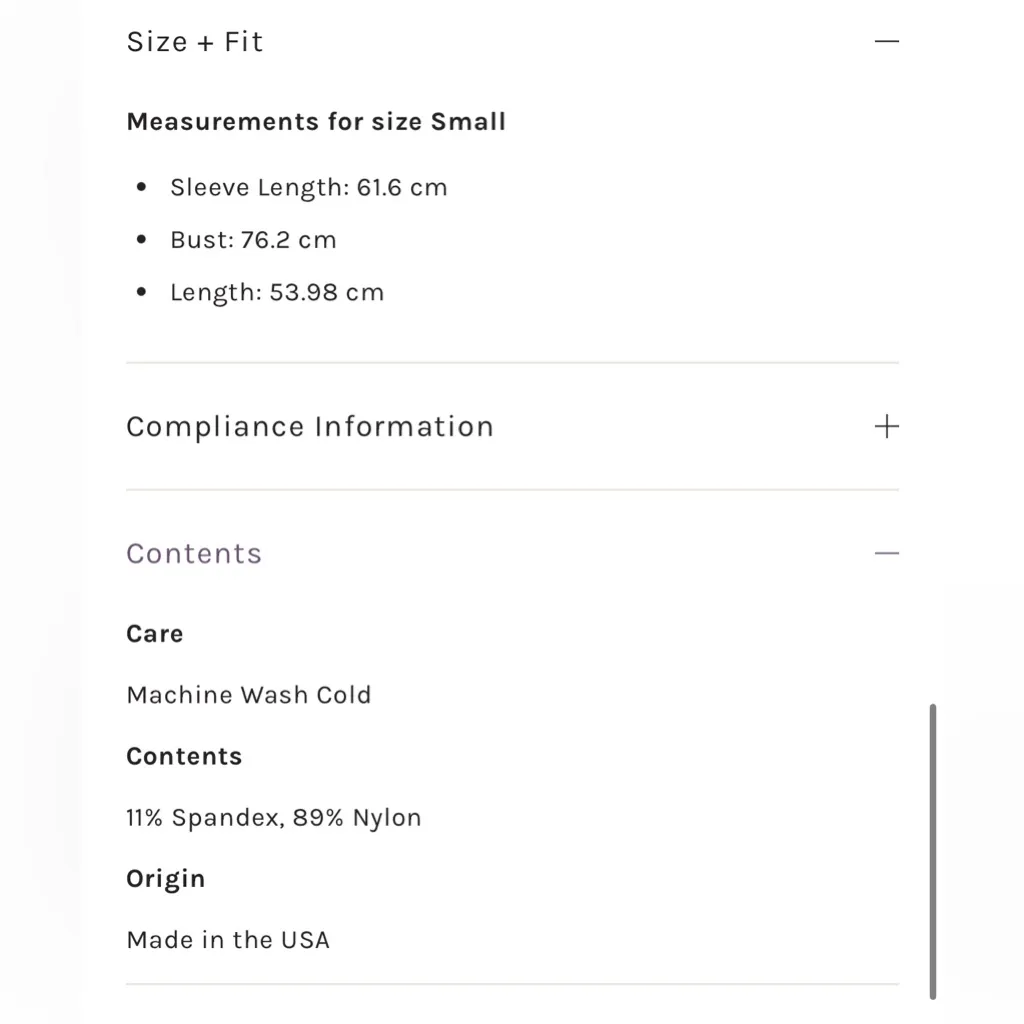Screen dimensions: 1024x1024
Task: Click the bullet beside Length: 53.98 cm
Action: tap(142, 293)
